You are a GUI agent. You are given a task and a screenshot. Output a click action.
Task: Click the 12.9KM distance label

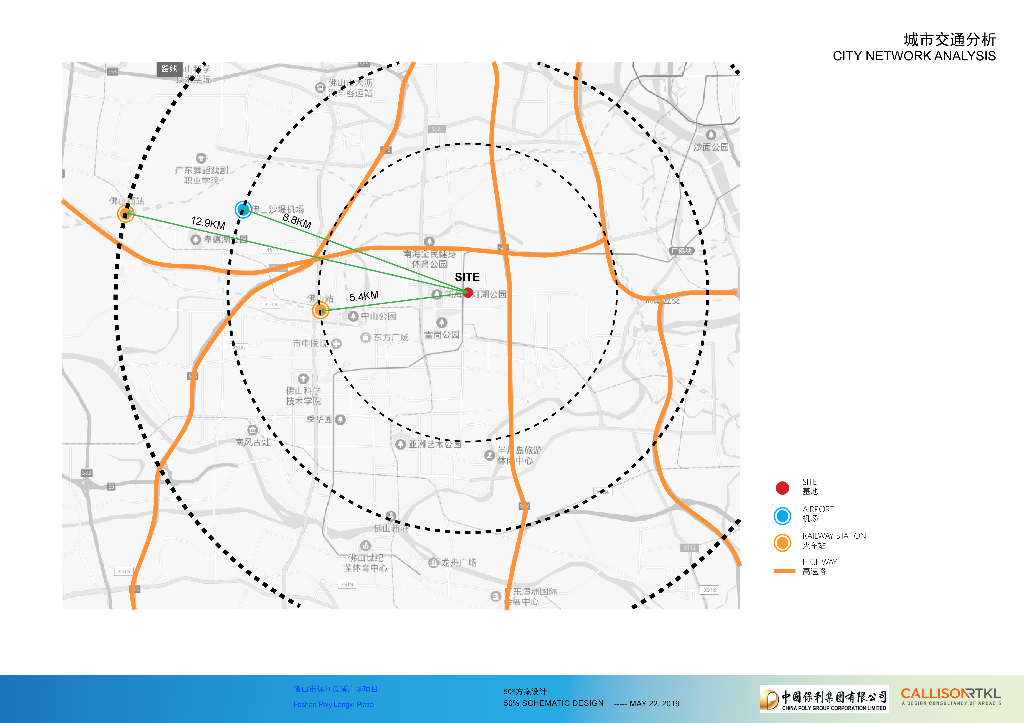208,223
